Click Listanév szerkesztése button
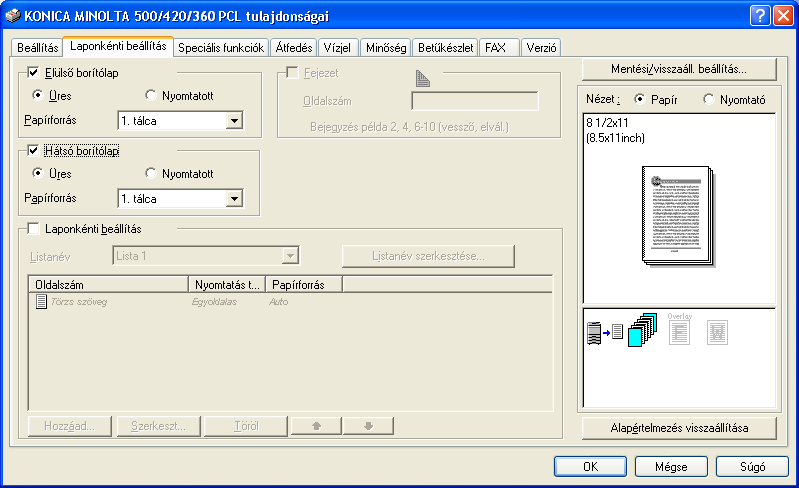The image size is (799, 488). pos(429,256)
